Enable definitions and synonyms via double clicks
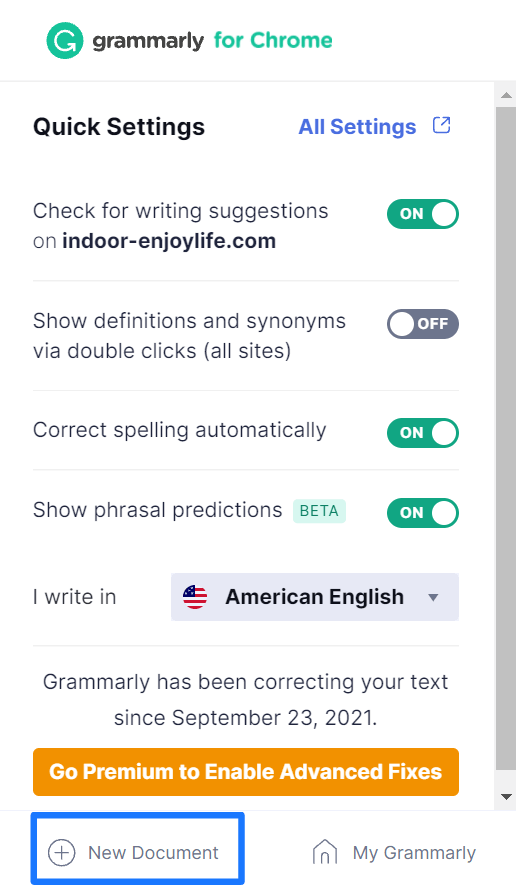 click(x=423, y=323)
